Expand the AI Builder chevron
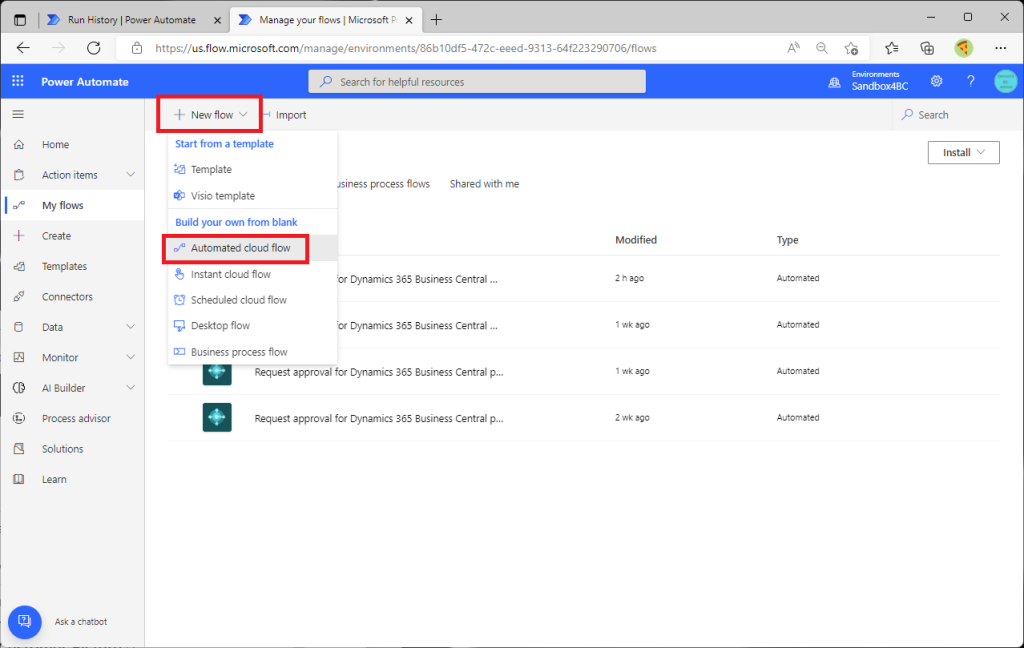Screen dimensions: 1024x648 pyautogui.click(x=131, y=388)
